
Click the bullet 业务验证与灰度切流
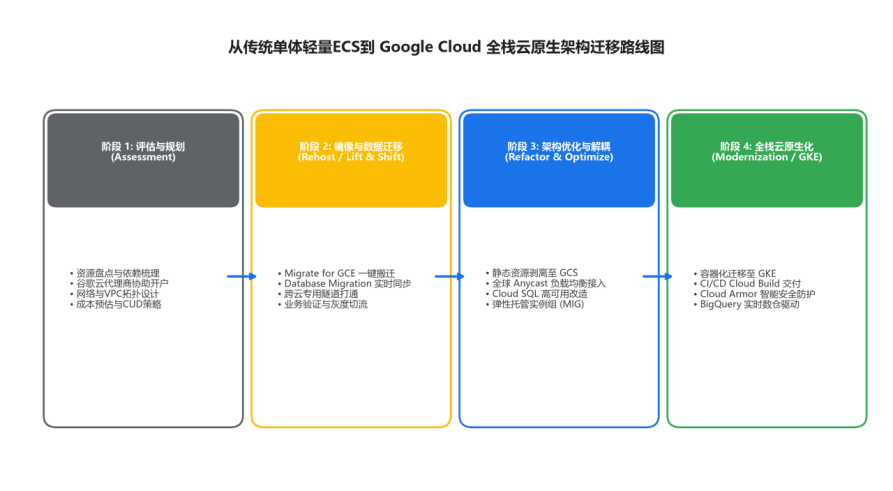coord(322,304)
